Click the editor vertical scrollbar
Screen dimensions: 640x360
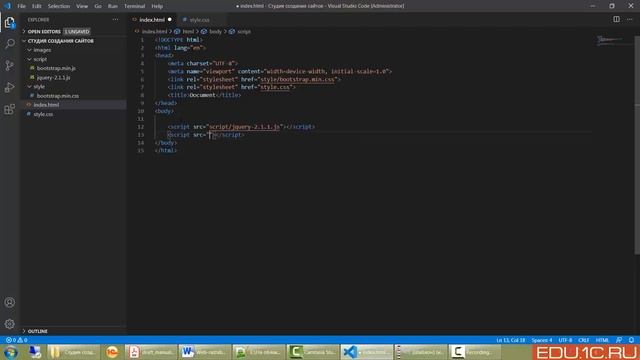637,145
